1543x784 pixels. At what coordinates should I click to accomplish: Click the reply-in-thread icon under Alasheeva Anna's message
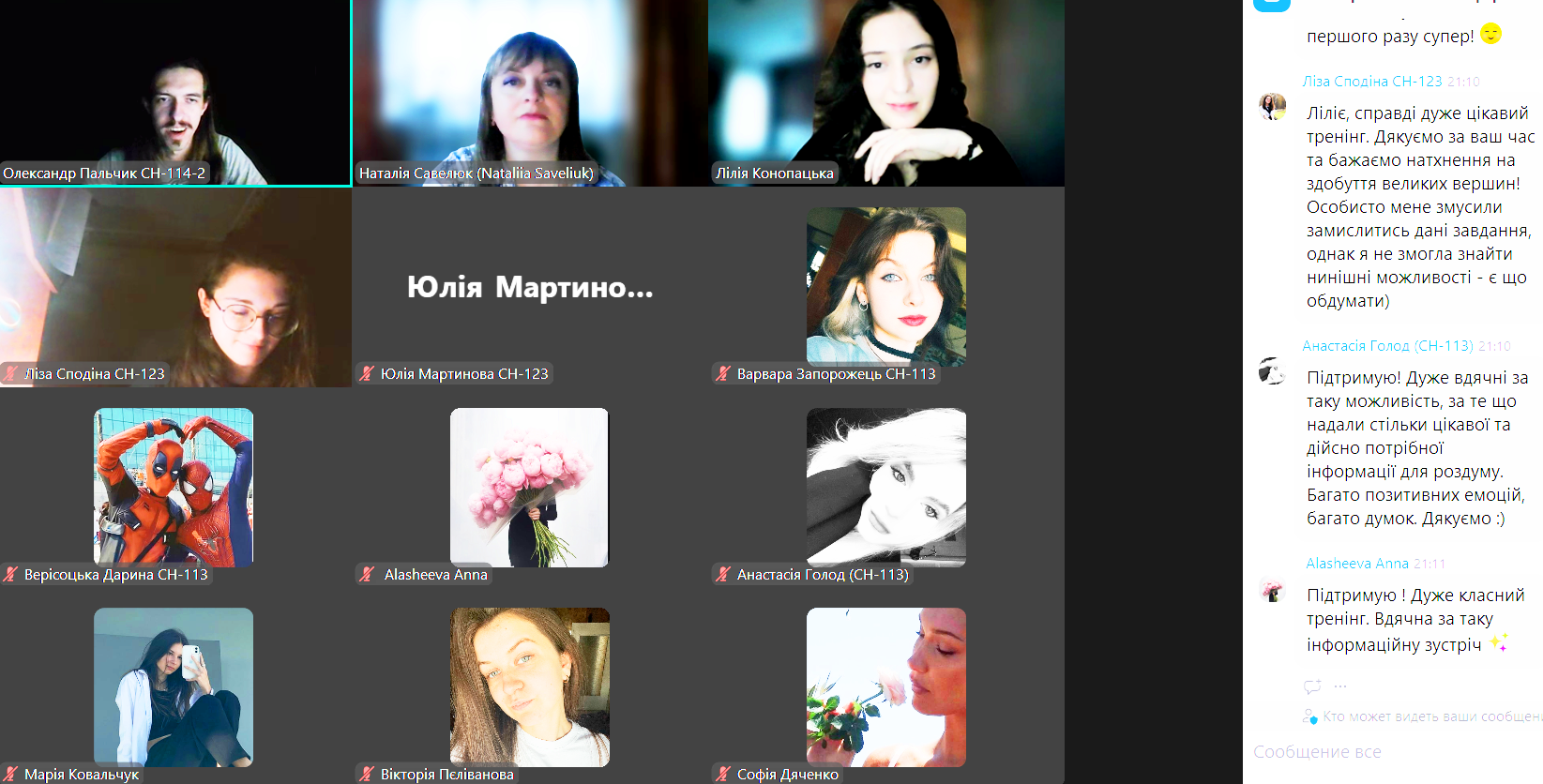point(1311,686)
